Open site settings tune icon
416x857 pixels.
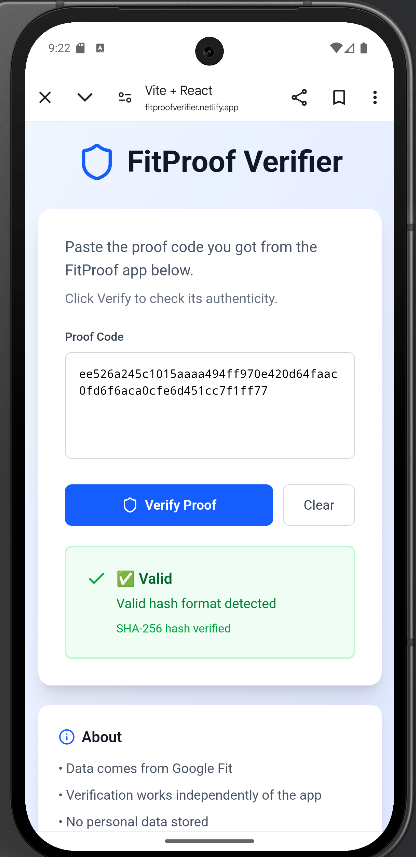125,98
